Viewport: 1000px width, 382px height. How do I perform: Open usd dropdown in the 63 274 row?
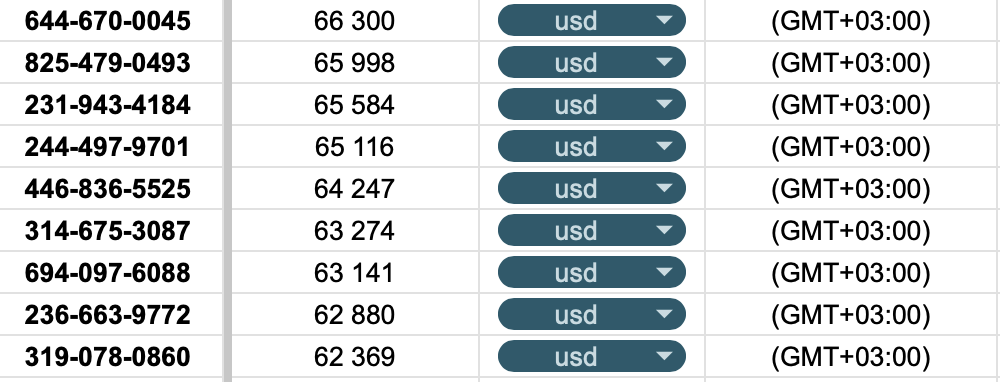[591, 231]
